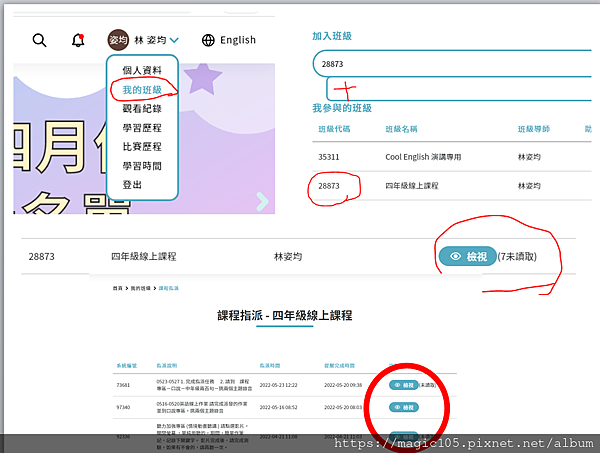Expand the 林姿均 account dropdown arrow
This screenshot has height=453, width=600.
[x=174, y=40]
